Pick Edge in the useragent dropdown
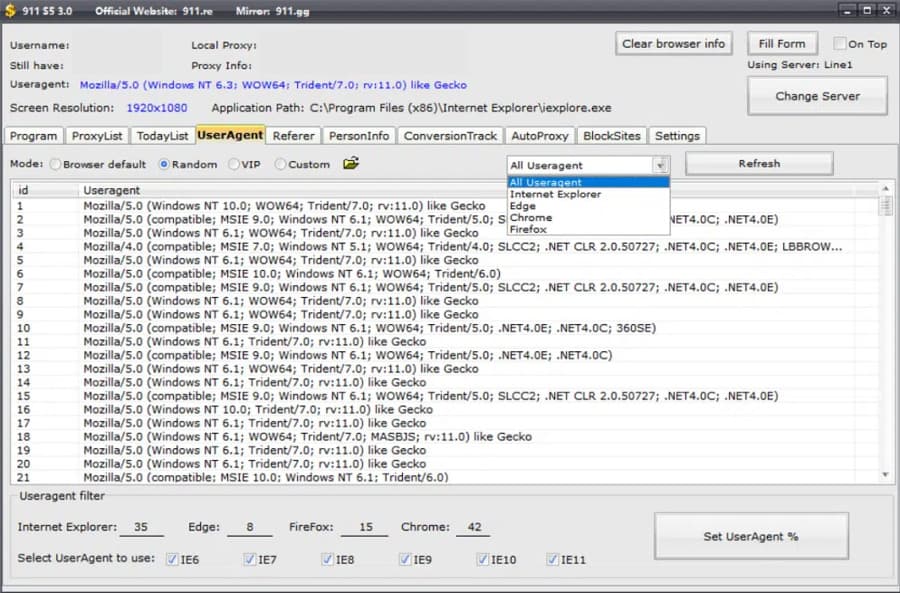 pos(588,206)
